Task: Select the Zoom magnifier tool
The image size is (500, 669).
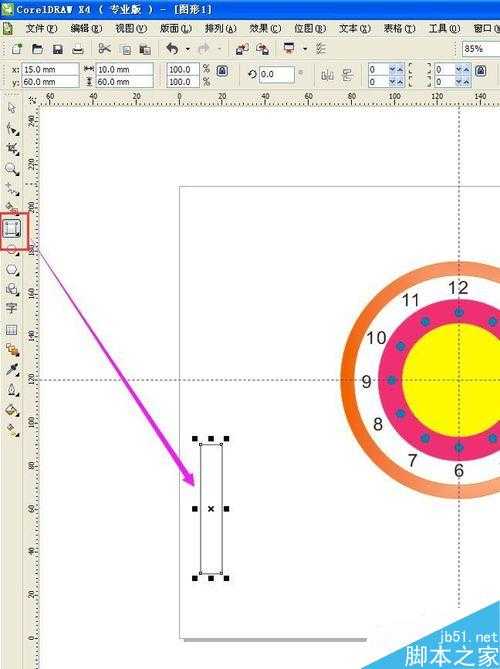Action: (12, 169)
